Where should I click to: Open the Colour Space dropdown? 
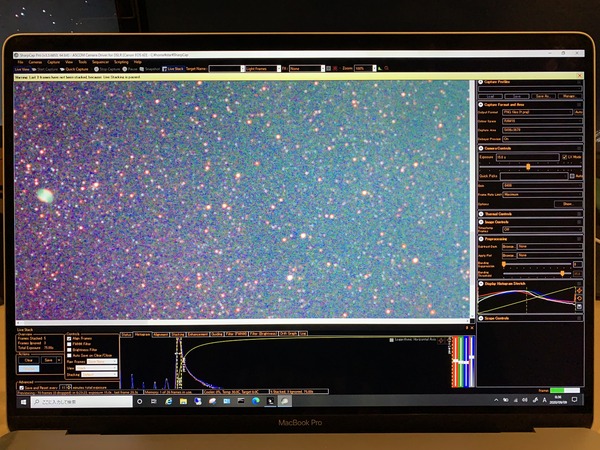(x=542, y=121)
